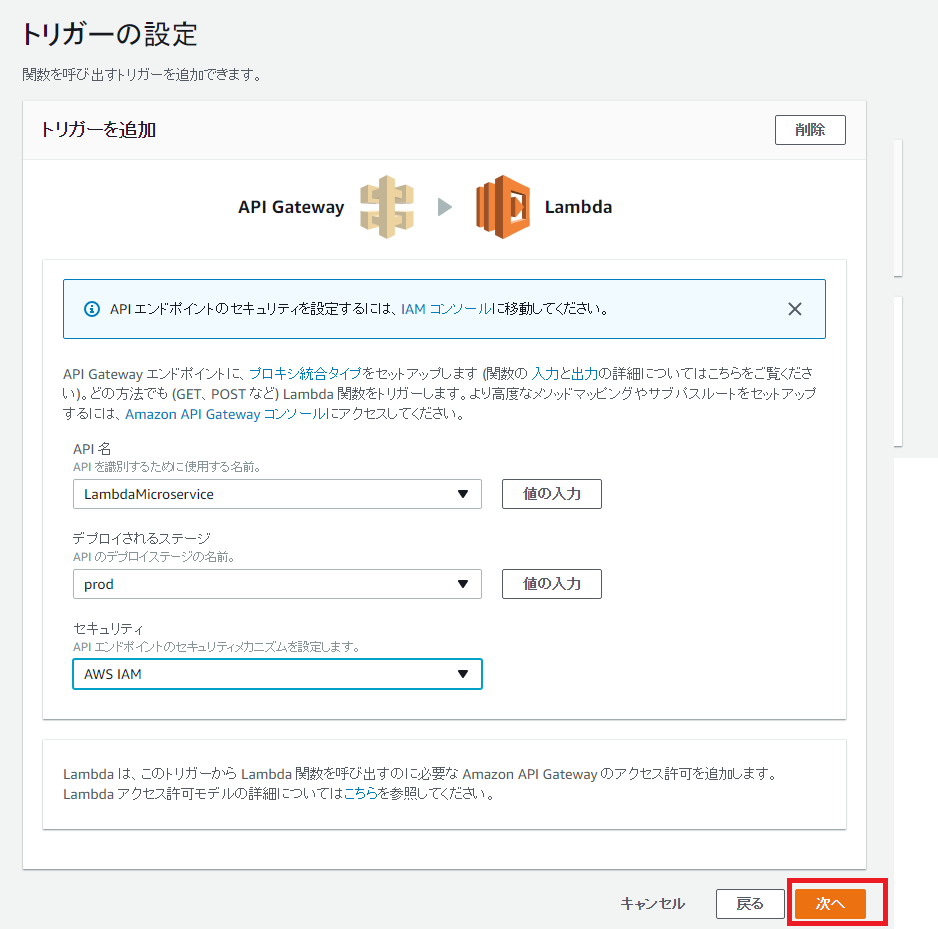Click the gray arrow between service icons
Image resolution: width=938 pixels, height=929 pixels.
pyautogui.click(x=444, y=207)
